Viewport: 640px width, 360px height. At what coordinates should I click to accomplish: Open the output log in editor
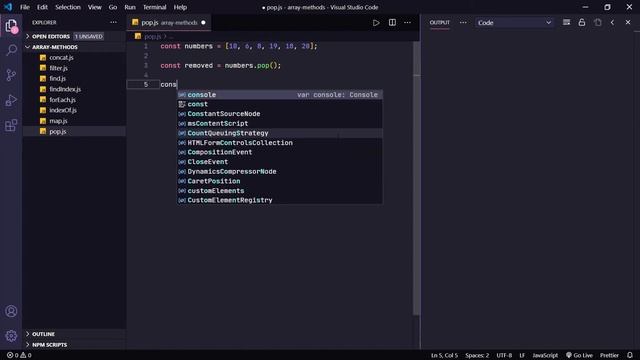point(598,22)
